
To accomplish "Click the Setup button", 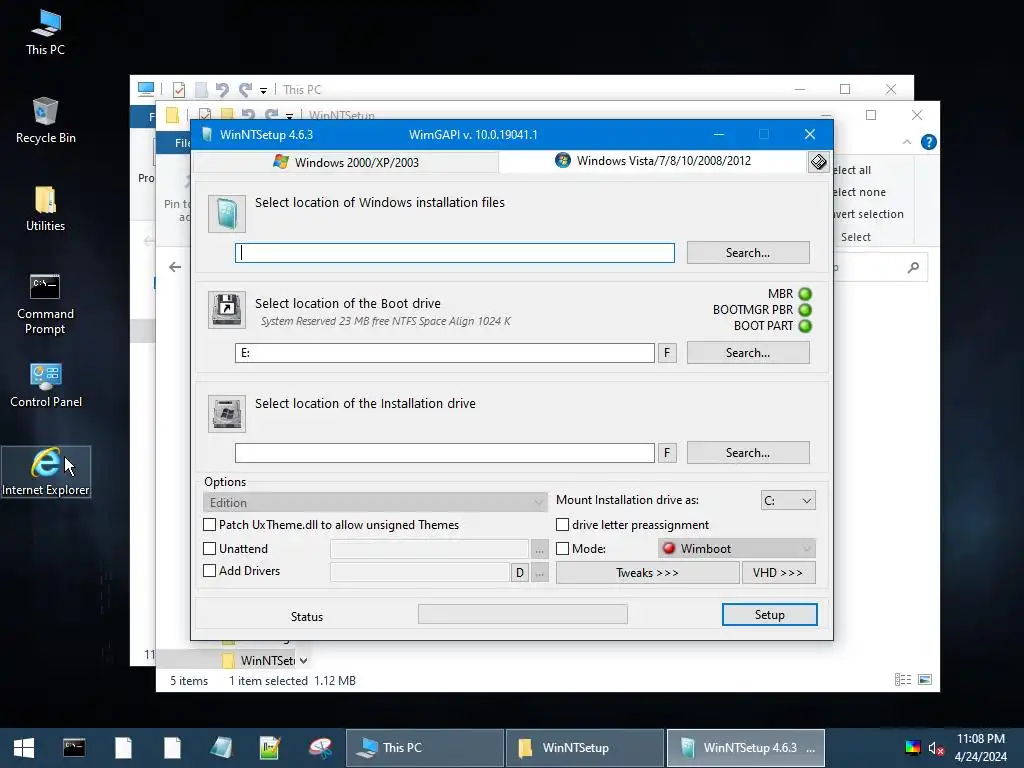I will (769, 615).
